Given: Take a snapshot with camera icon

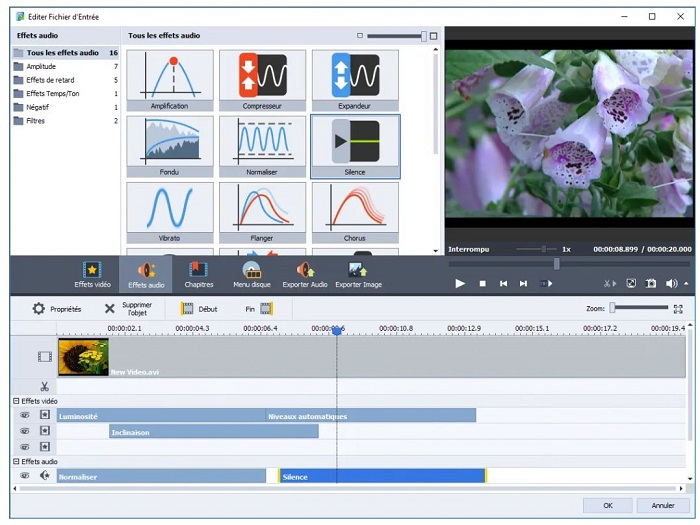Looking at the screenshot, I should [651, 284].
